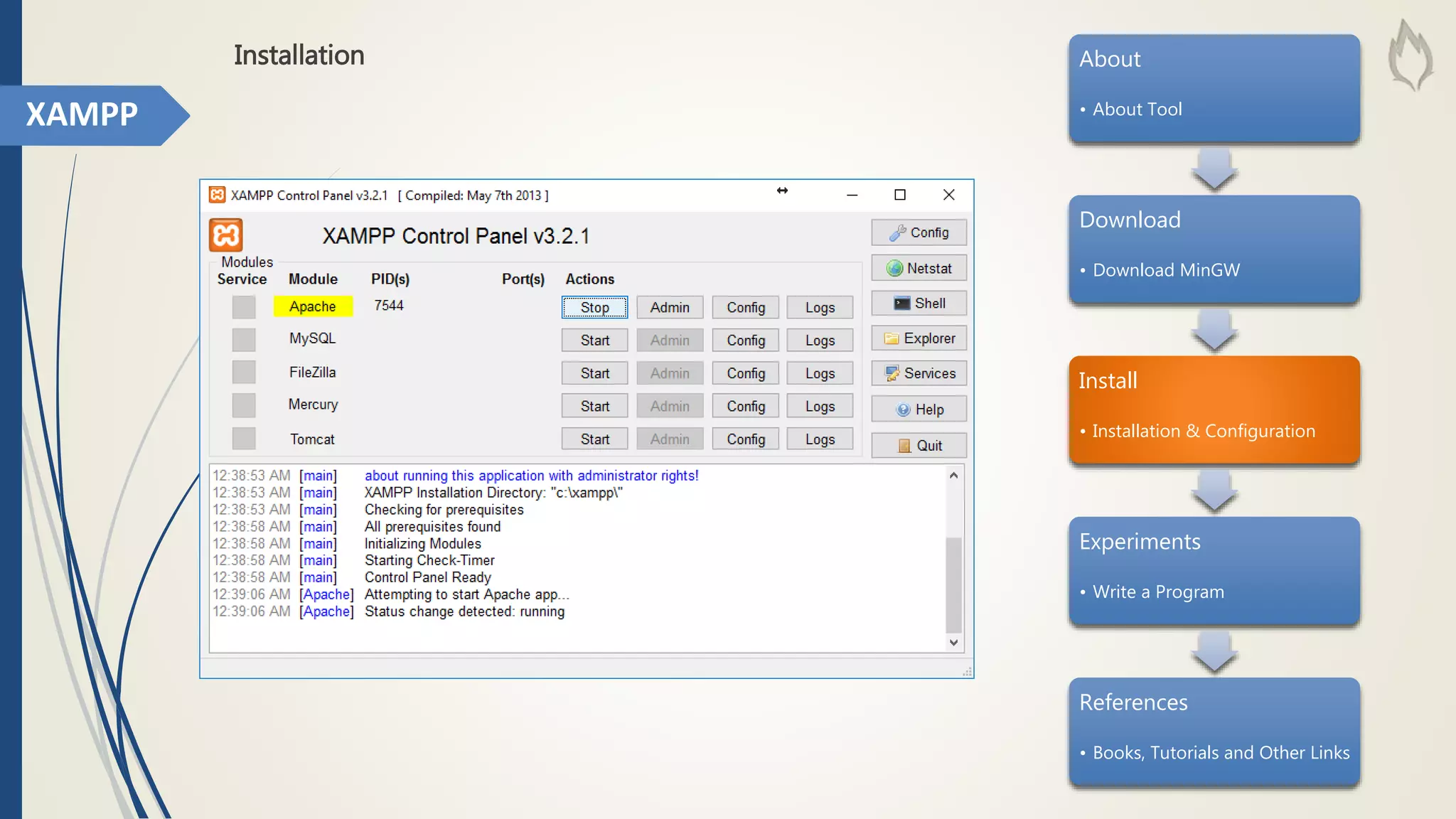Open Apache Config menu
Image resolution: width=1456 pixels, height=819 pixels.
746,308
